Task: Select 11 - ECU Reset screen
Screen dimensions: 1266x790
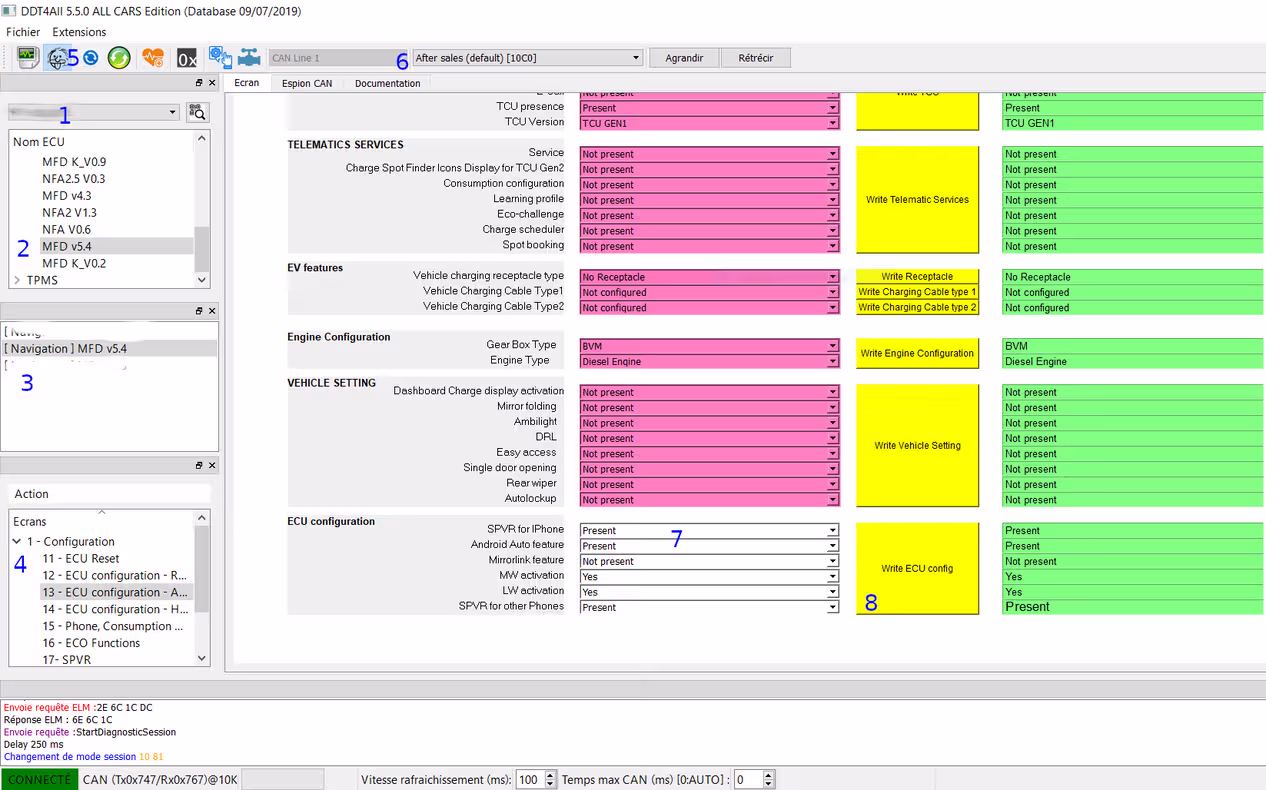Action: coord(80,559)
